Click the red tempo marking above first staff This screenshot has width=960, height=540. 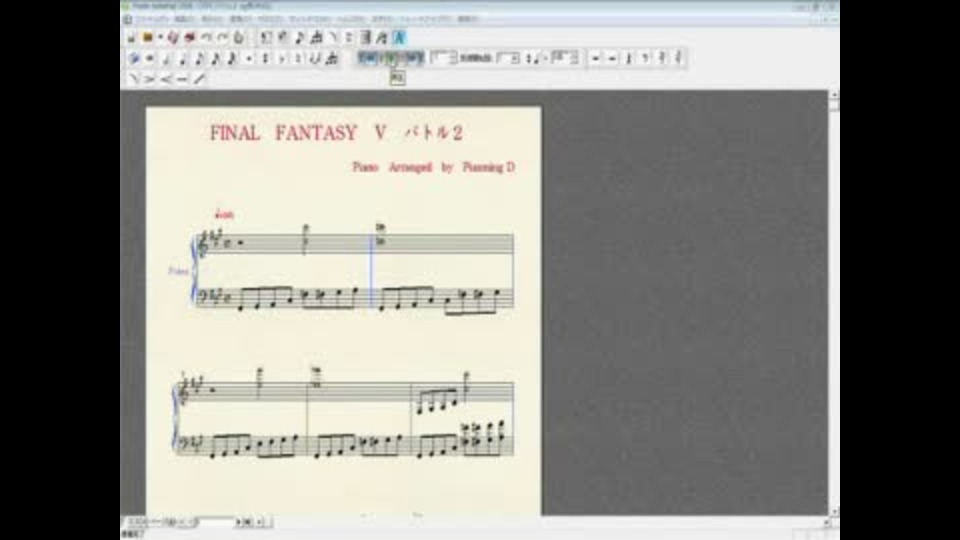(225, 214)
